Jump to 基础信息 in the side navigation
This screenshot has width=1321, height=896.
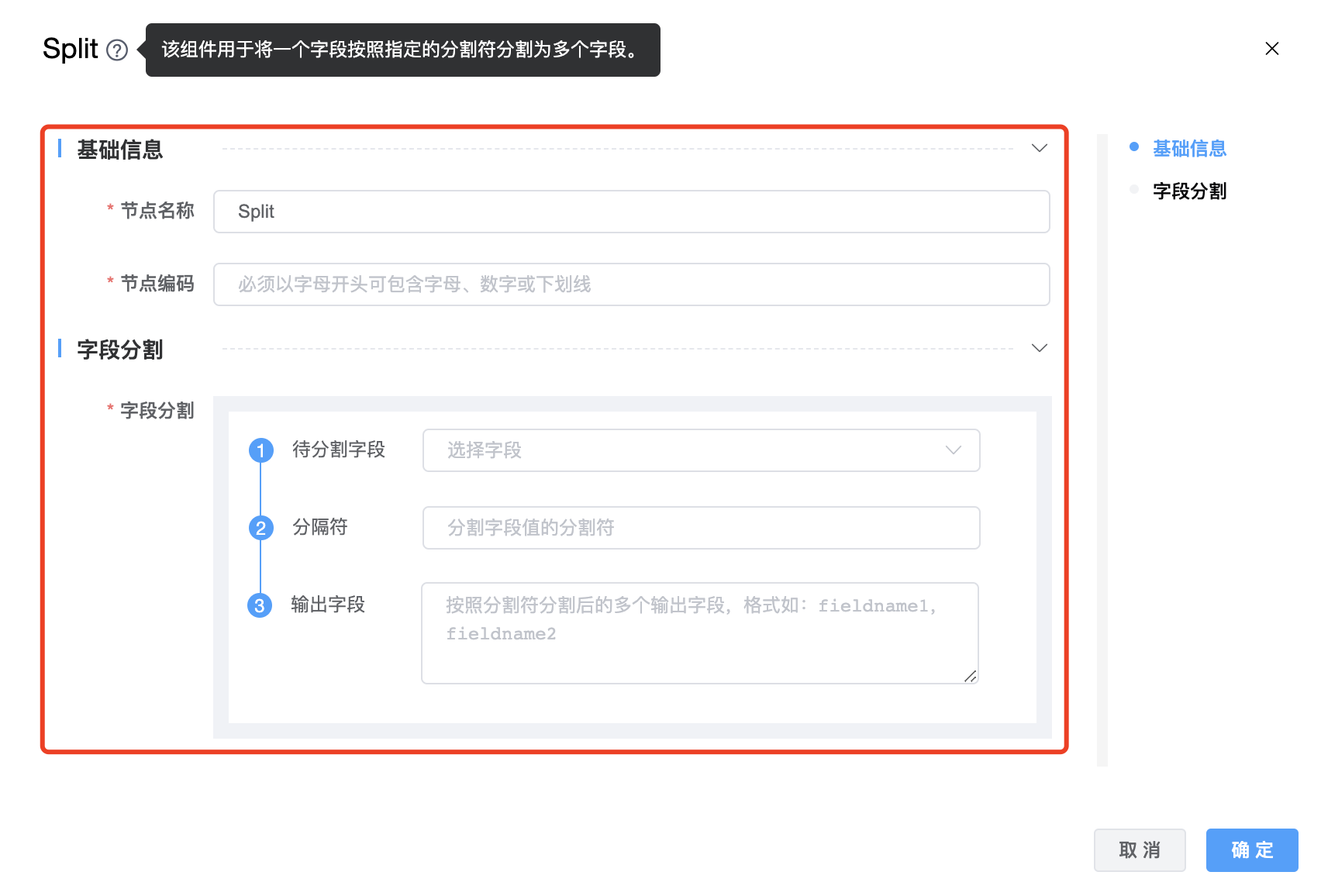click(1189, 148)
